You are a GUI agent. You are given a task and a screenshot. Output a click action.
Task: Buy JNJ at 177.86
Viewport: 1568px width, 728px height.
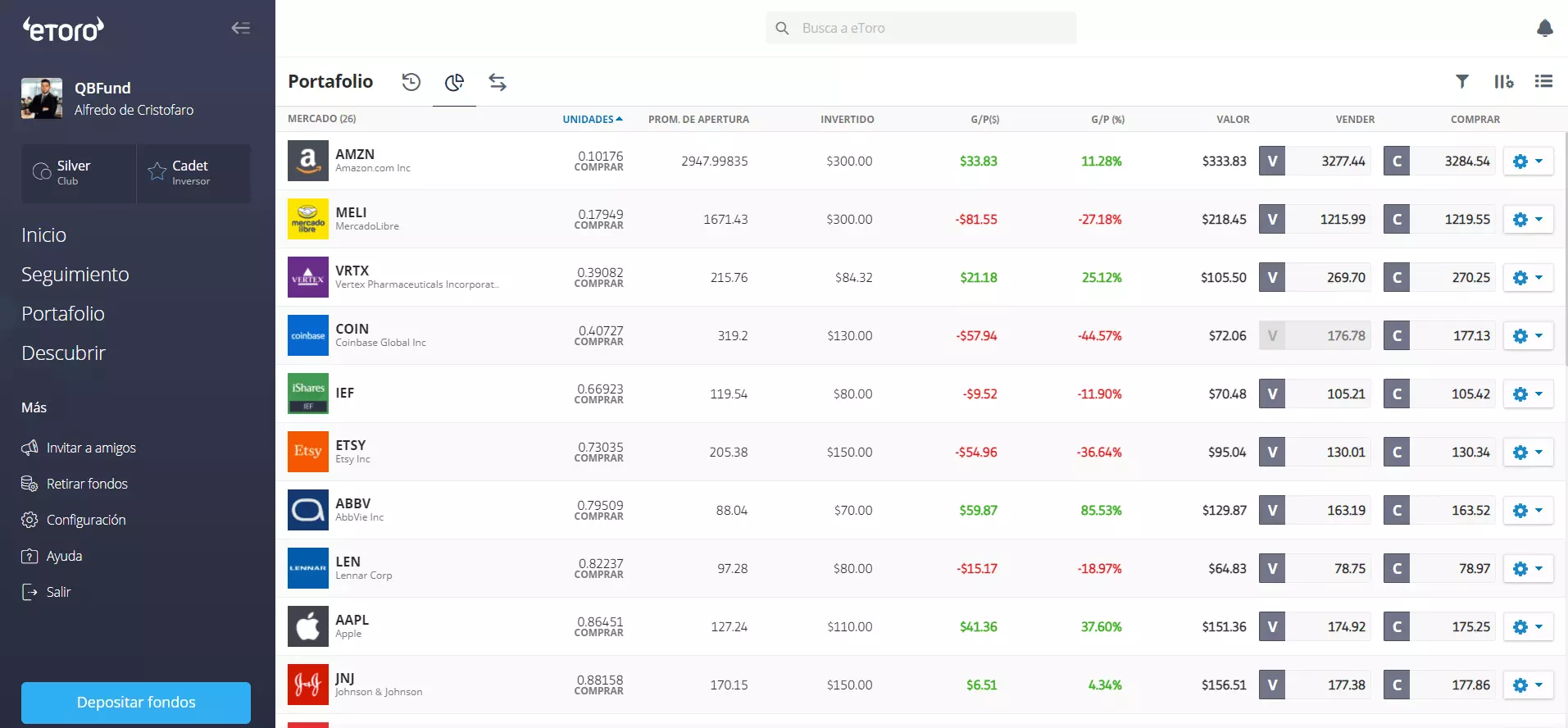pyautogui.click(x=1440, y=685)
